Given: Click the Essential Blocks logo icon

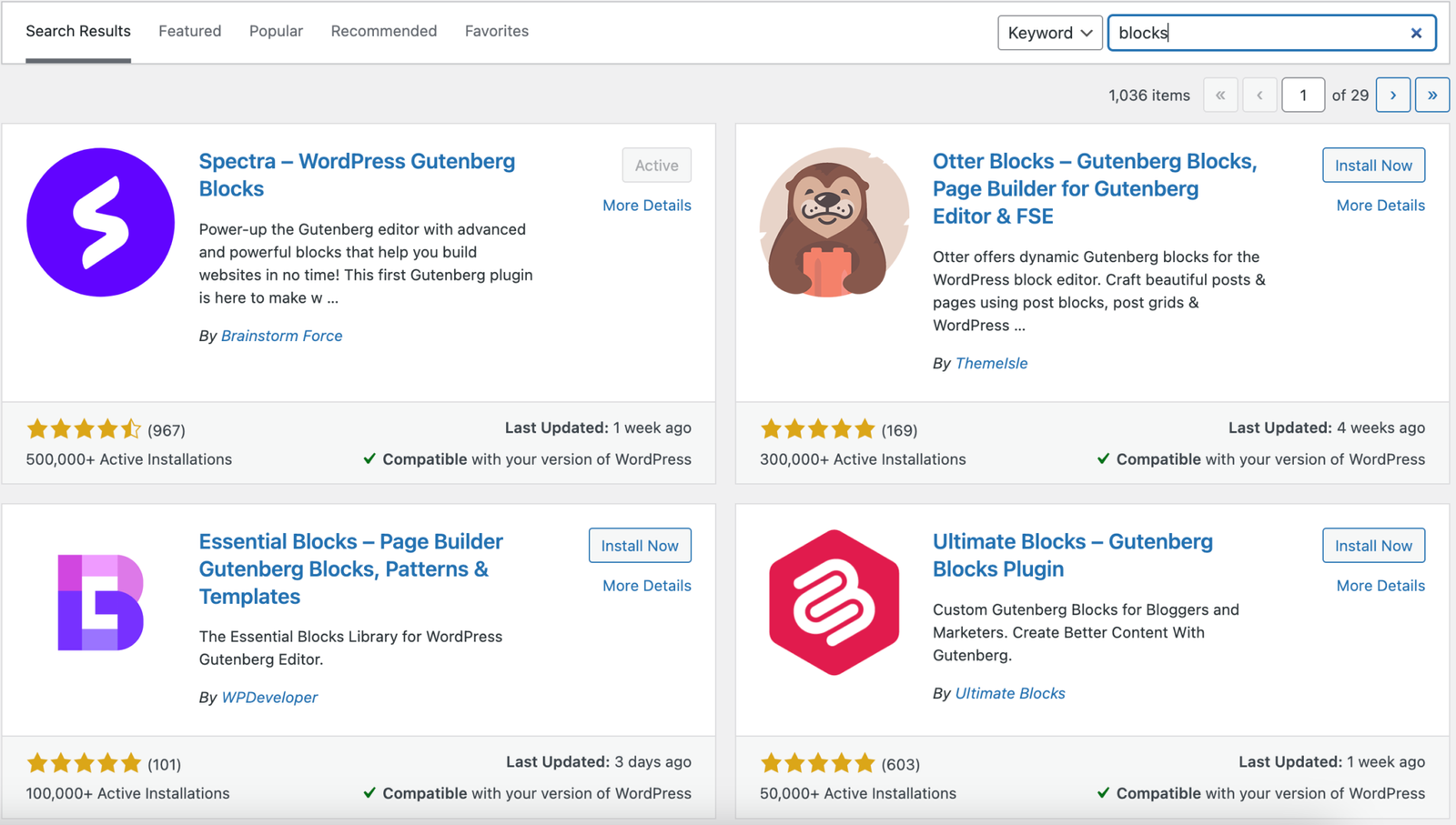Looking at the screenshot, I should click(100, 602).
